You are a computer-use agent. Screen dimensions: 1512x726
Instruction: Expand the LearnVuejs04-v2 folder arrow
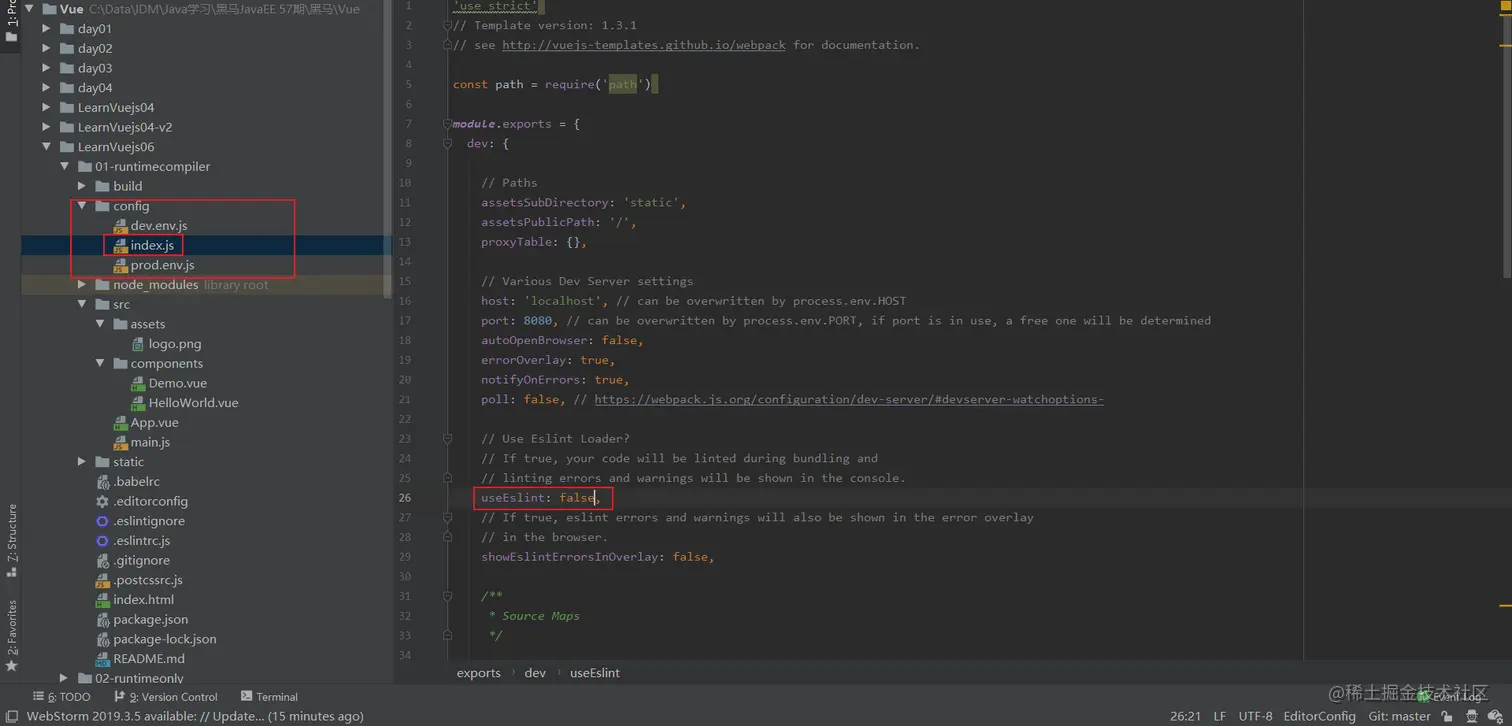tap(46, 127)
